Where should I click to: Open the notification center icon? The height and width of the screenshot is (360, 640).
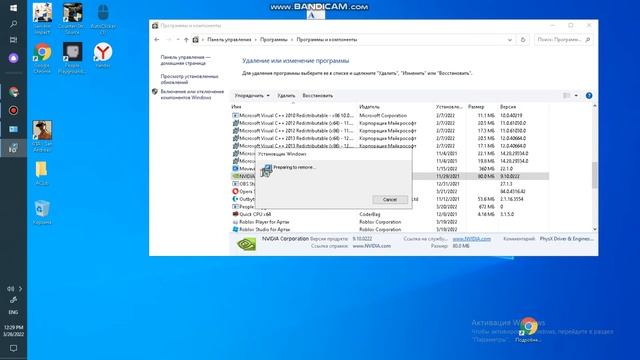click(13, 348)
